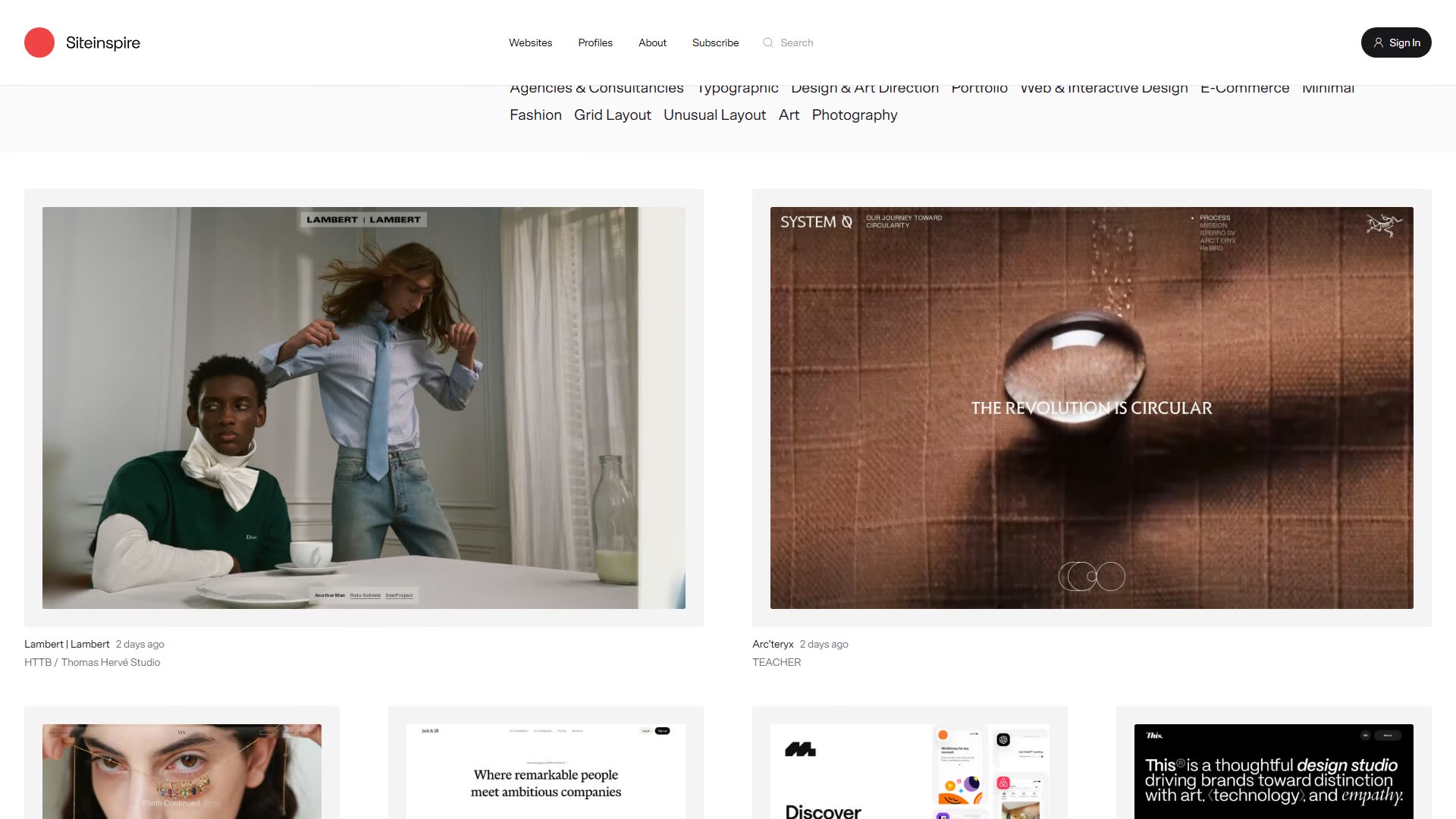Filter by the Art category
Viewport: 1456px width, 819px height.
coord(789,115)
